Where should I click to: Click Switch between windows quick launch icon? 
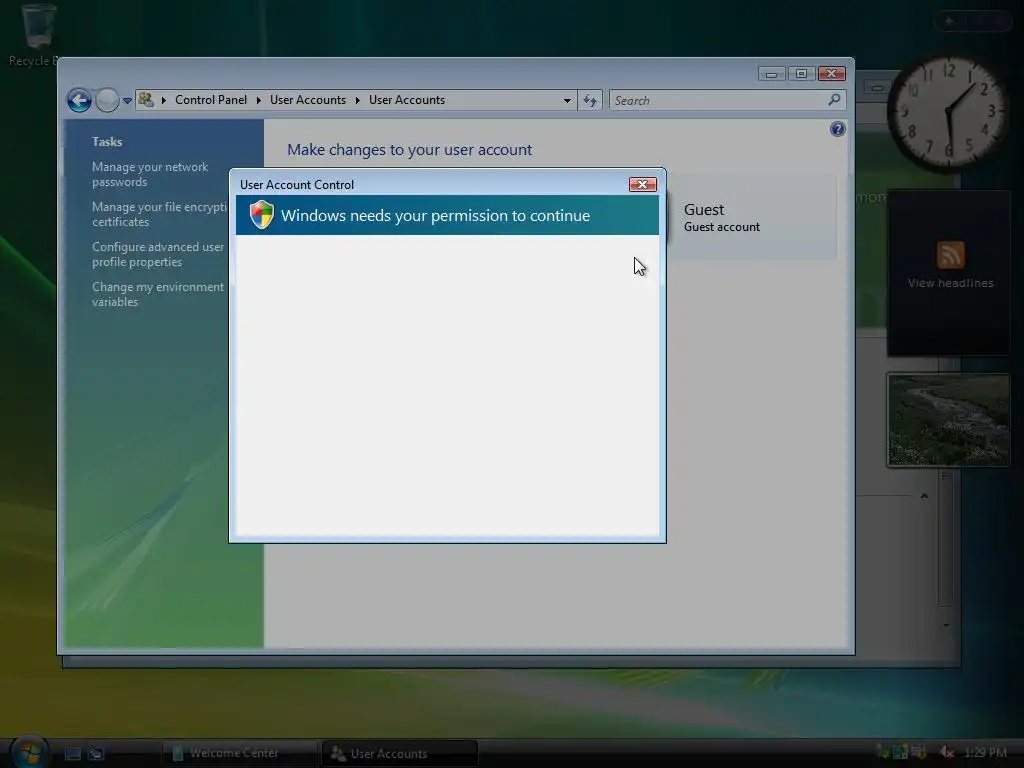(x=96, y=754)
